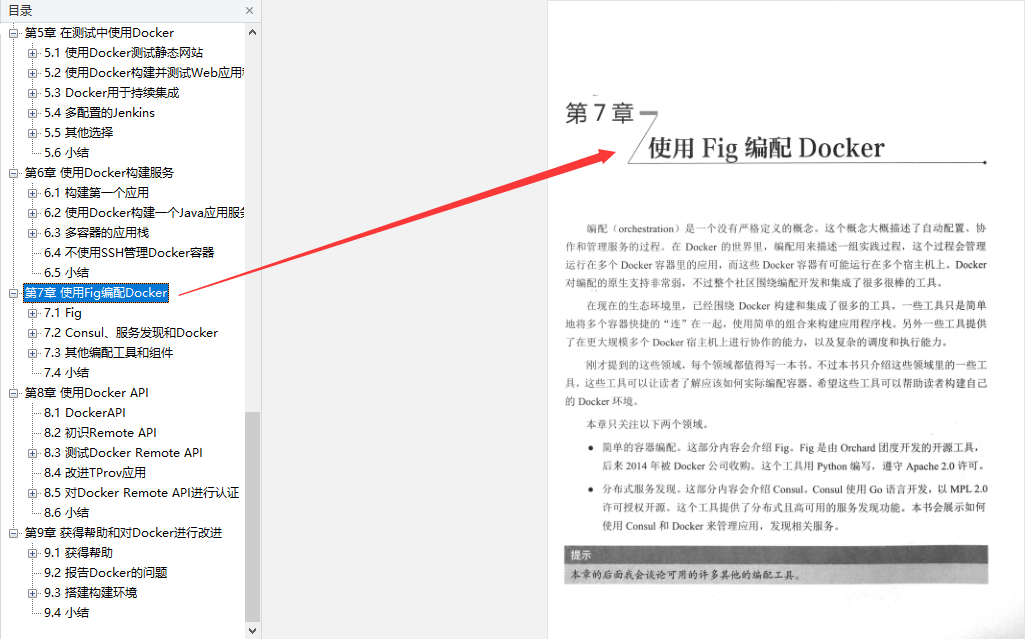This screenshot has height=639, width=1025.
Task: Collapse the 第7章 使用Fig编配Docker node
Action: pos(13,293)
